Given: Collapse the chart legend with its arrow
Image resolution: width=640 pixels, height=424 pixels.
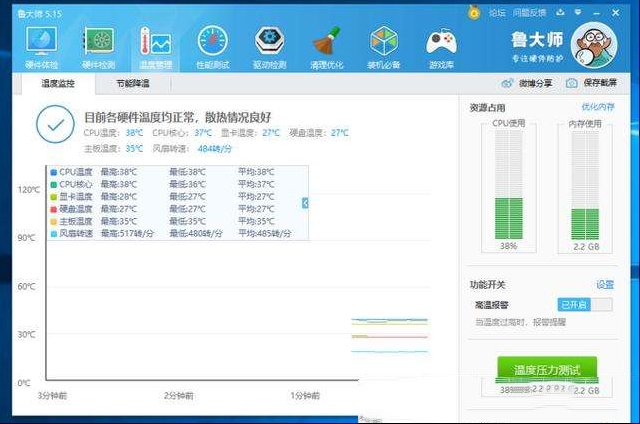Looking at the screenshot, I should (x=305, y=203).
